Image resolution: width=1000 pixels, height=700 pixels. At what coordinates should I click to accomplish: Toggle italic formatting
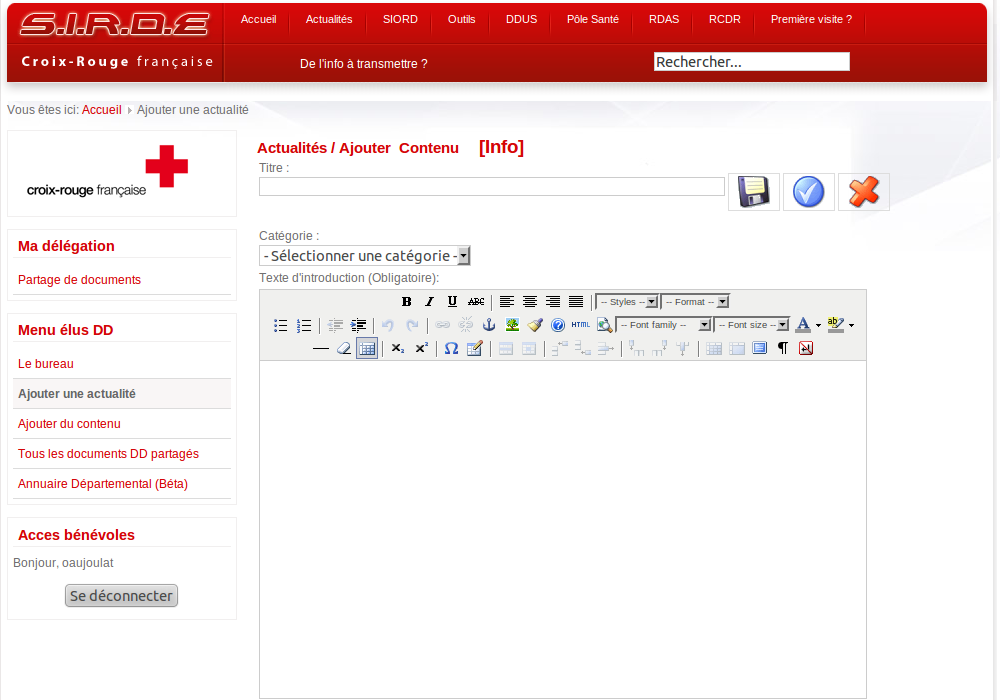tap(429, 301)
